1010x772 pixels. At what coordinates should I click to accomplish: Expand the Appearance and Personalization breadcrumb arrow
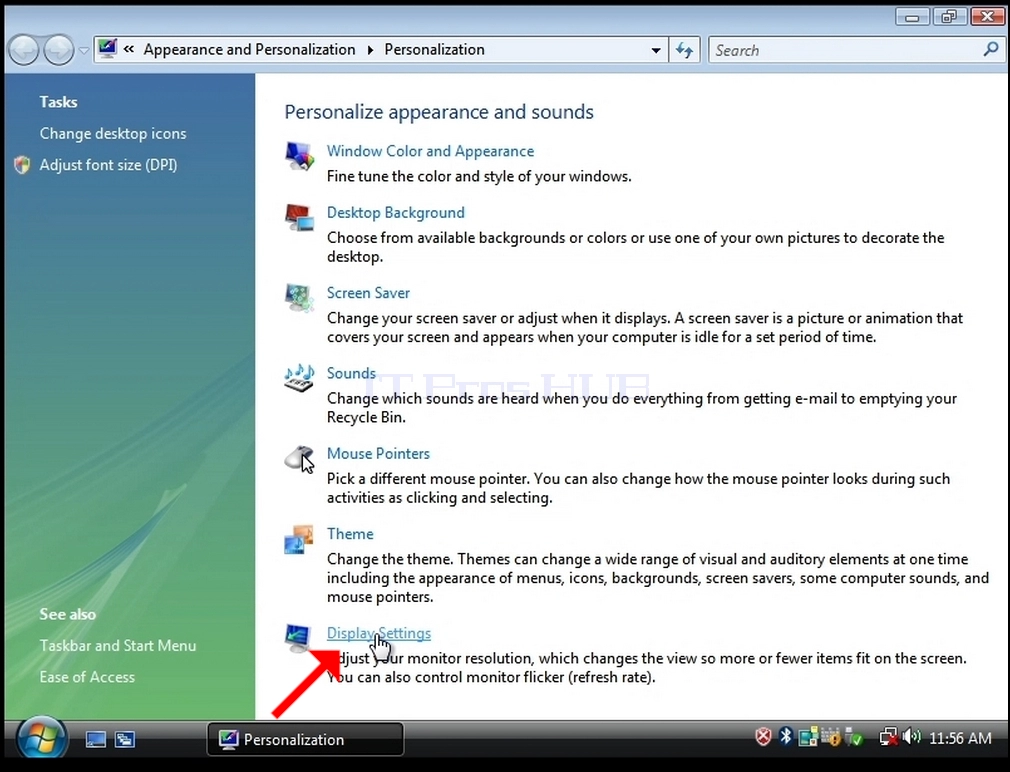370,50
